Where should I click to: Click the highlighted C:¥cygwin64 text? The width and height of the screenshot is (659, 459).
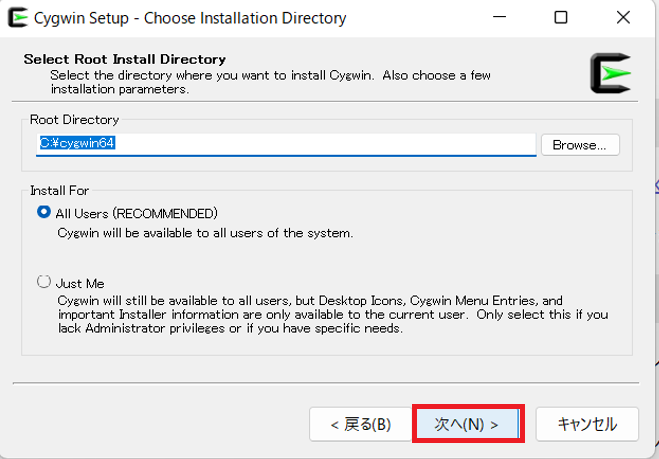[x=77, y=143]
